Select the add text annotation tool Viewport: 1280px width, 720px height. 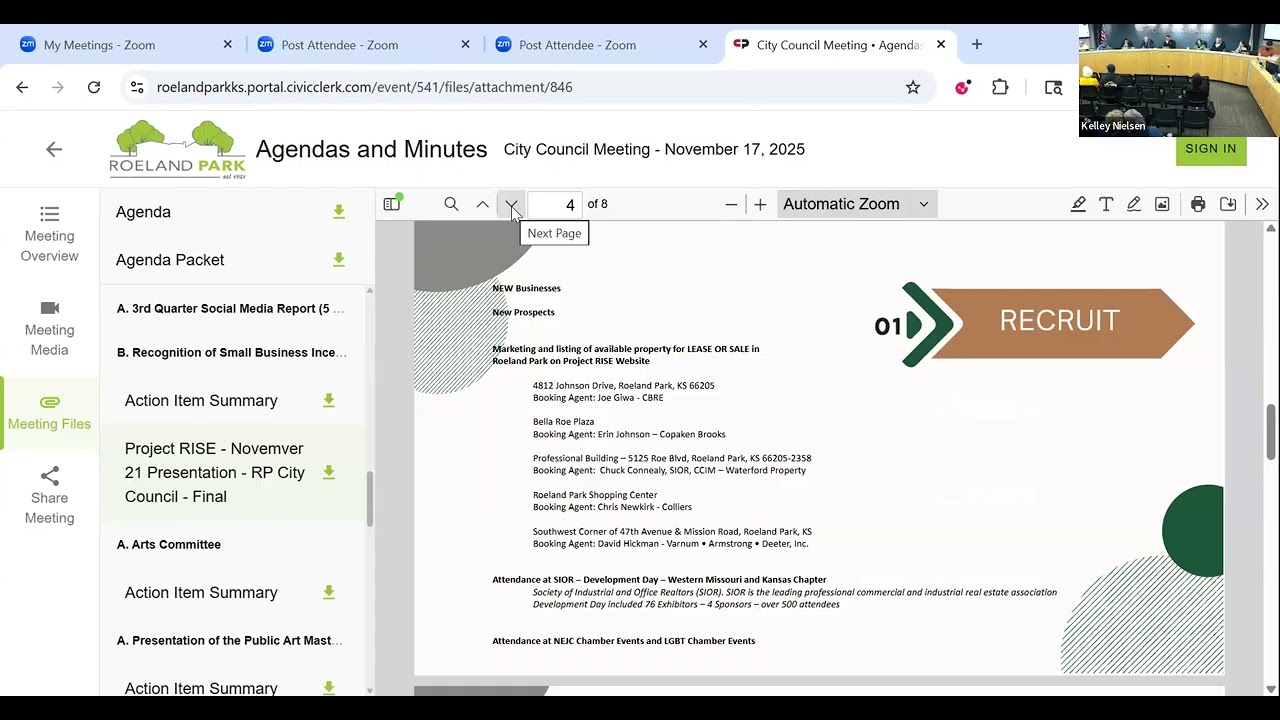tap(1106, 204)
